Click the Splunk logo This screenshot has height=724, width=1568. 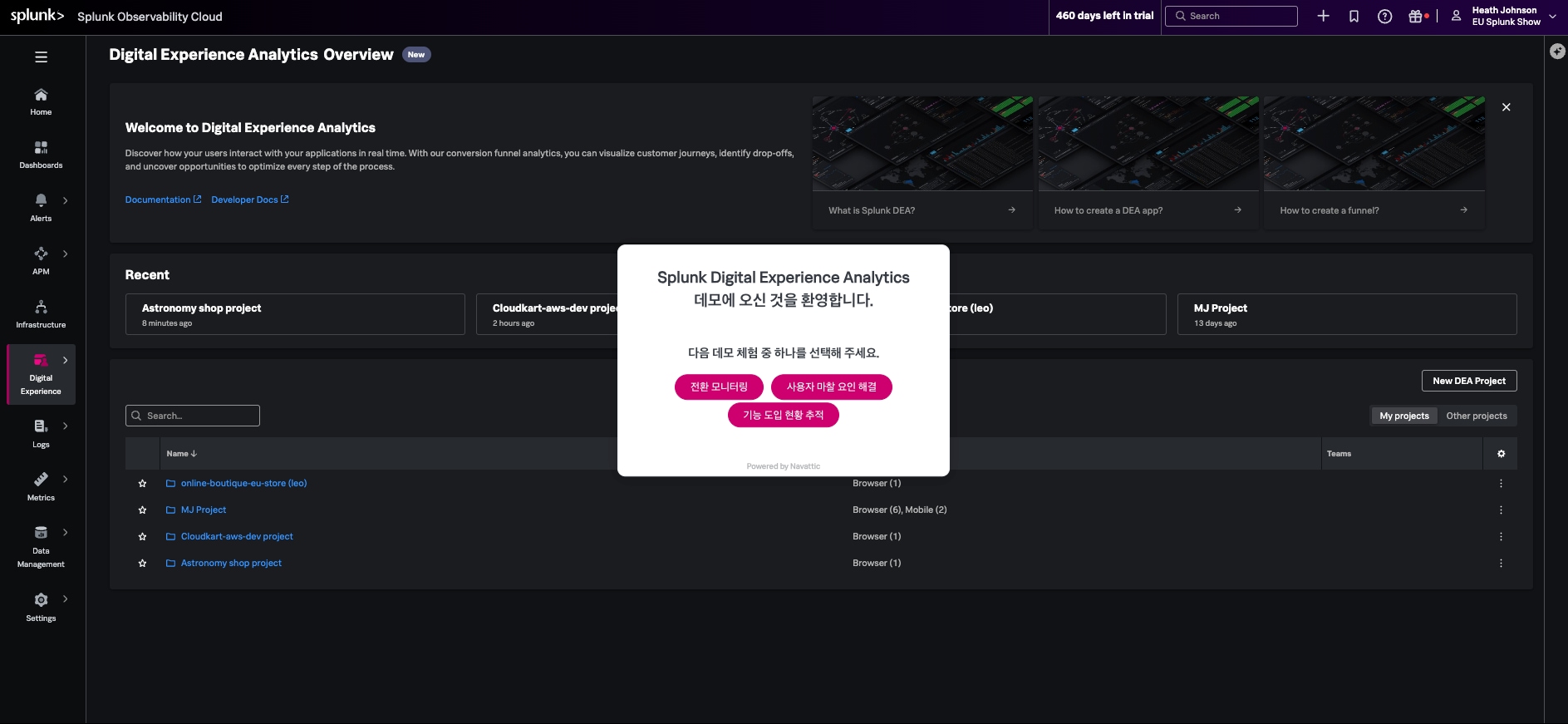37,16
